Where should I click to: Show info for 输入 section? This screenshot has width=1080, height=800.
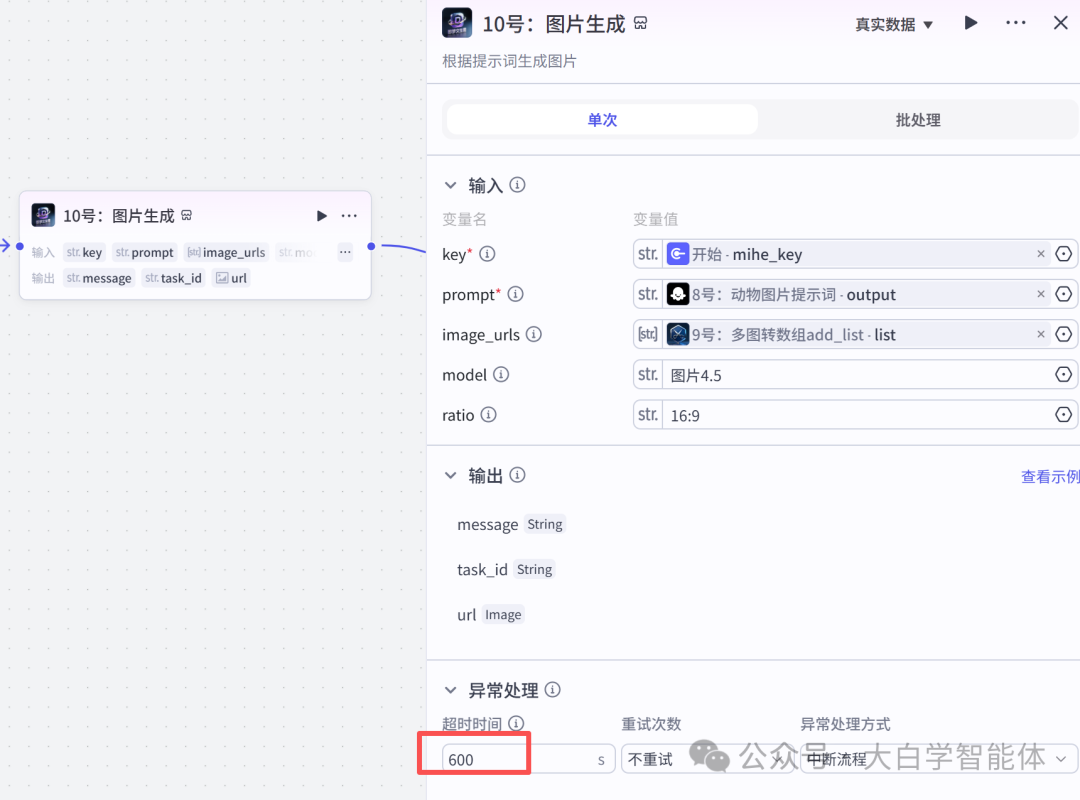click(x=517, y=185)
